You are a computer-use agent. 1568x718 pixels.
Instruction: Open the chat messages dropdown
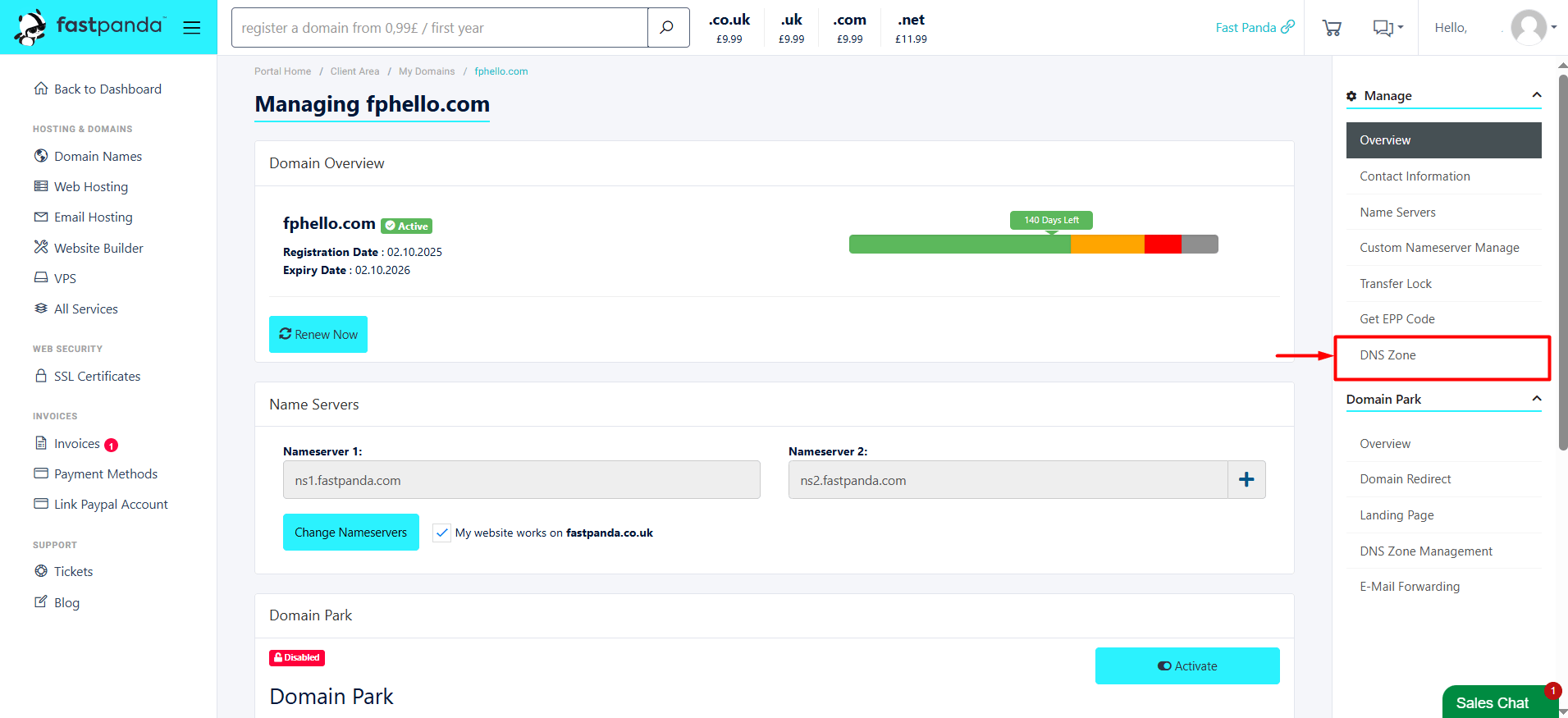1387,28
